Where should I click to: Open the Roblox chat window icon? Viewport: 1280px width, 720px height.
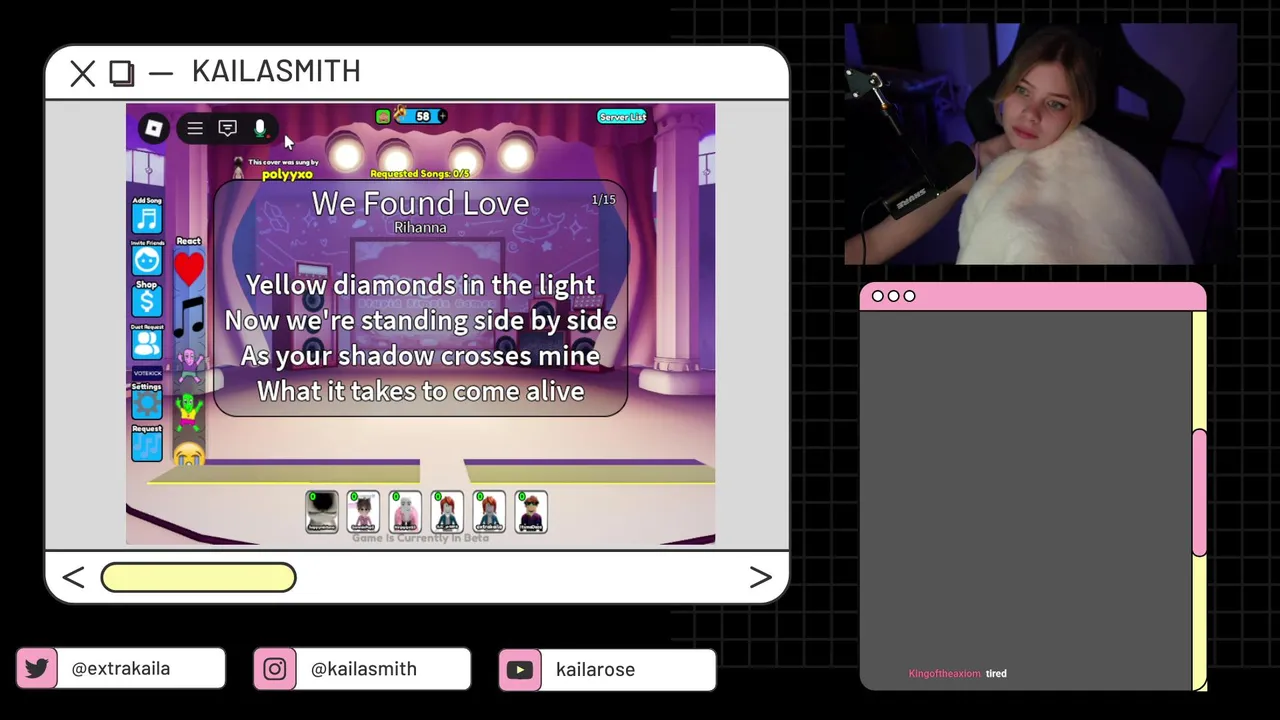[227, 128]
